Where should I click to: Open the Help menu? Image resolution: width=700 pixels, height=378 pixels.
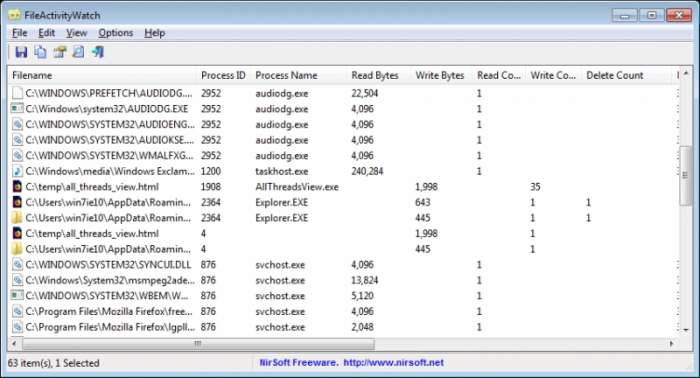point(154,33)
